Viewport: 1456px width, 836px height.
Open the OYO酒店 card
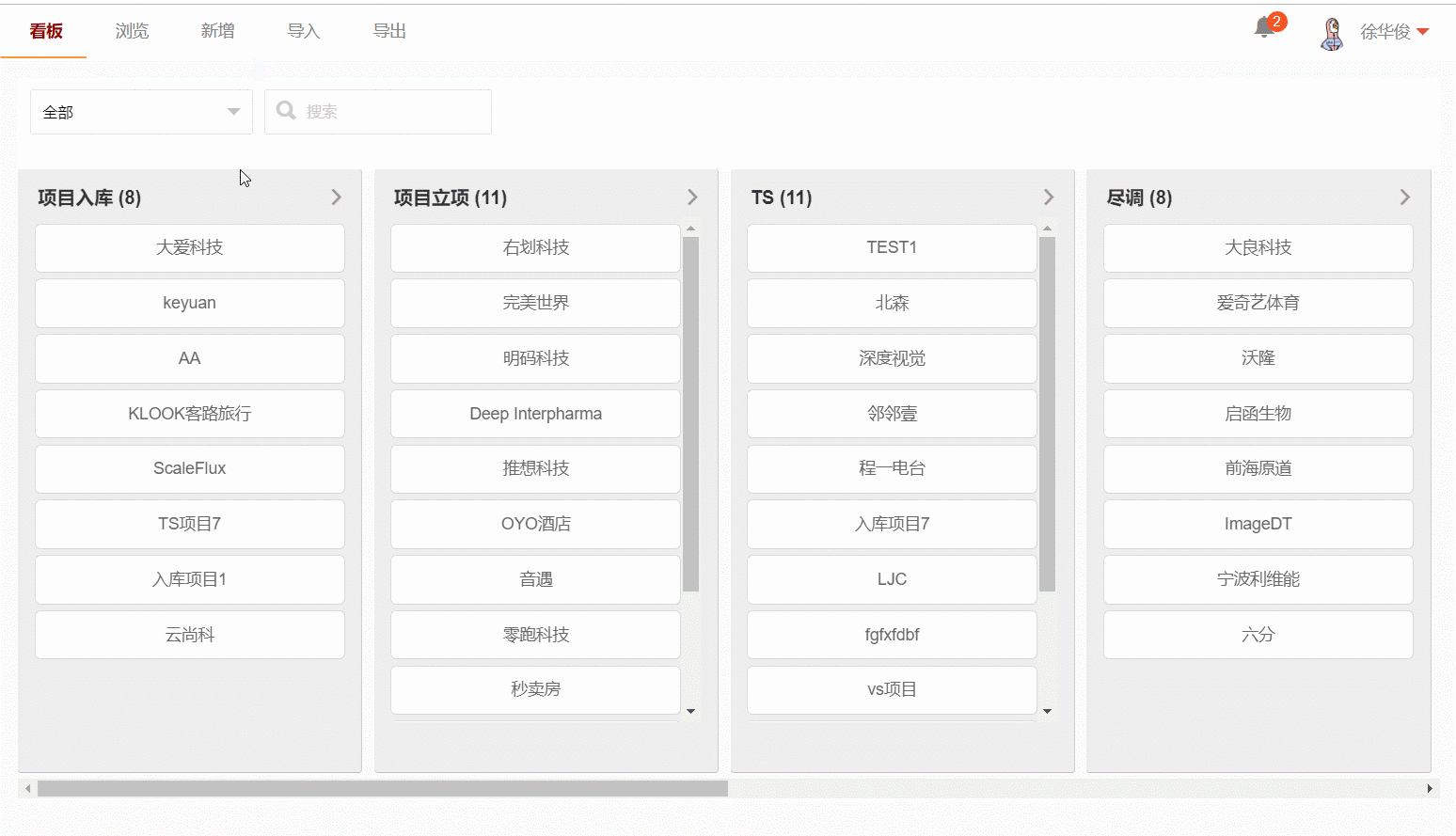(536, 524)
